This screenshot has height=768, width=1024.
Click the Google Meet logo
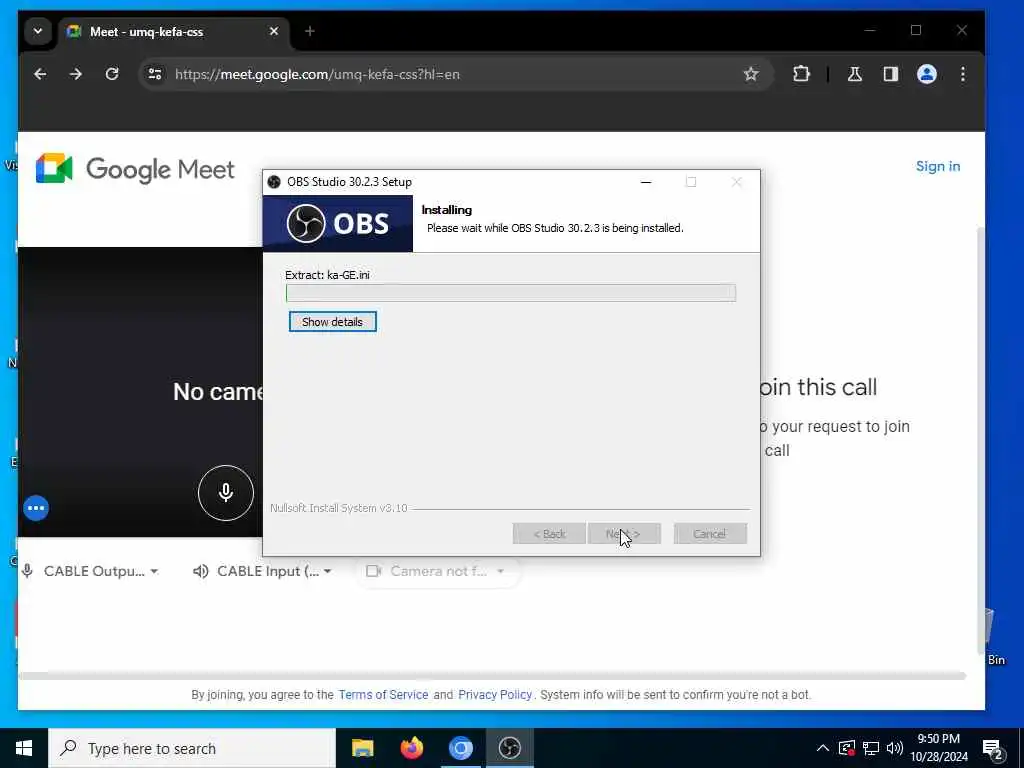(135, 168)
